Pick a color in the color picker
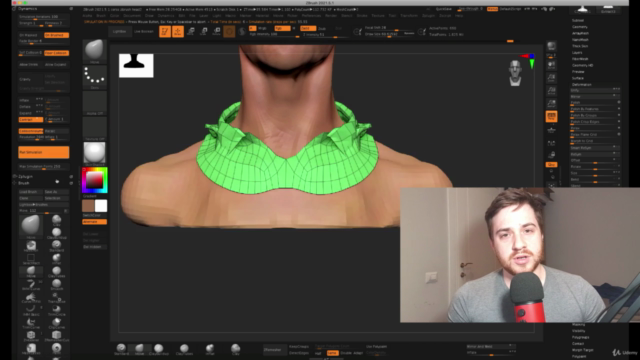640x360 pixels. (94, 180)
